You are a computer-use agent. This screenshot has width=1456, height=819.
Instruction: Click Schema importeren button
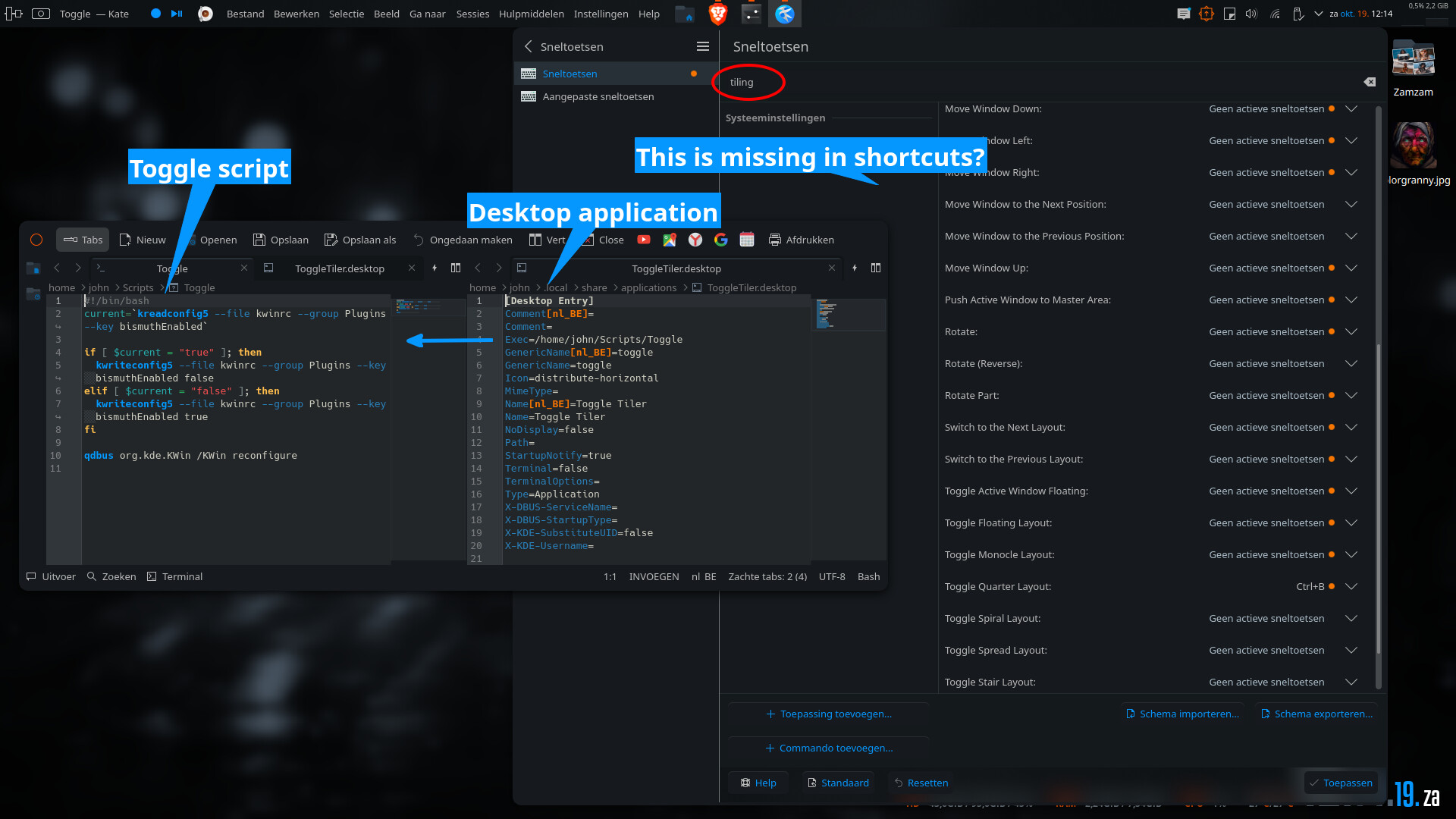(1182, 714)
